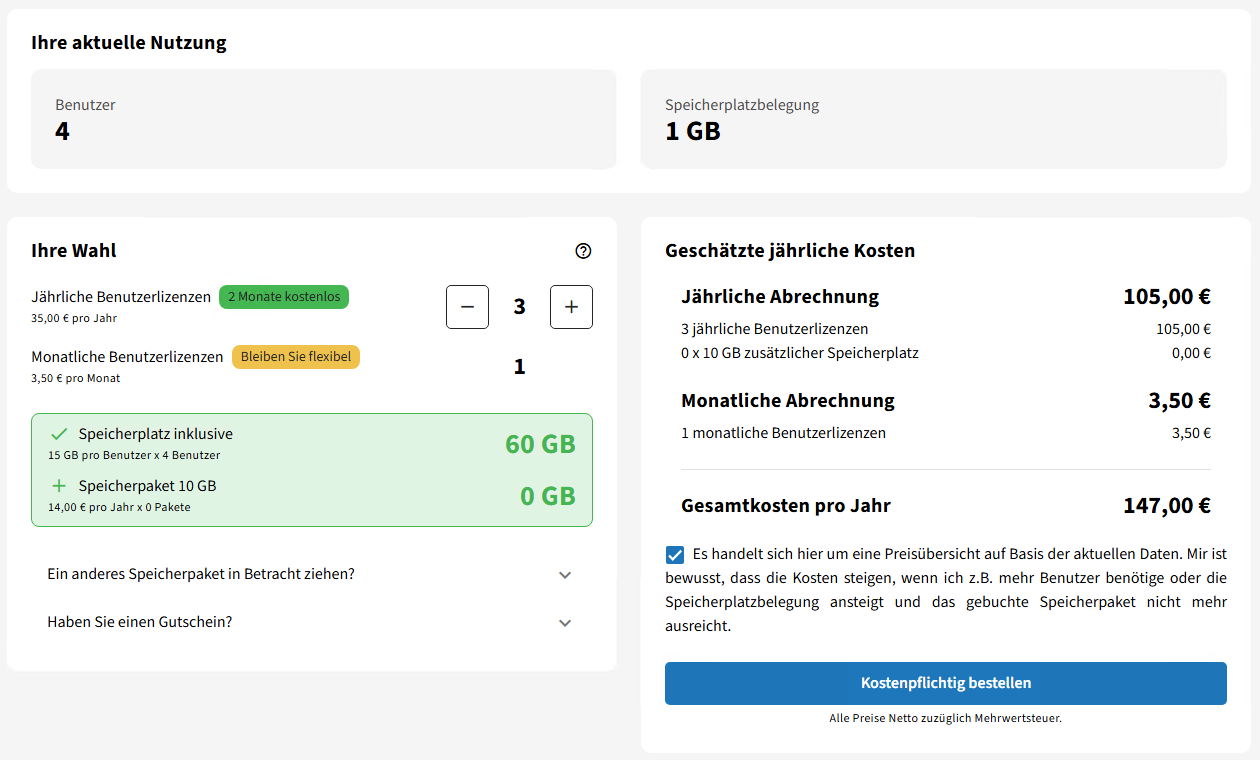The width and height of the screenshot is (1260, 760).
Task: Select the Speicherplatzbelegung card showing 1 GB
Action: tap(933, 118)
